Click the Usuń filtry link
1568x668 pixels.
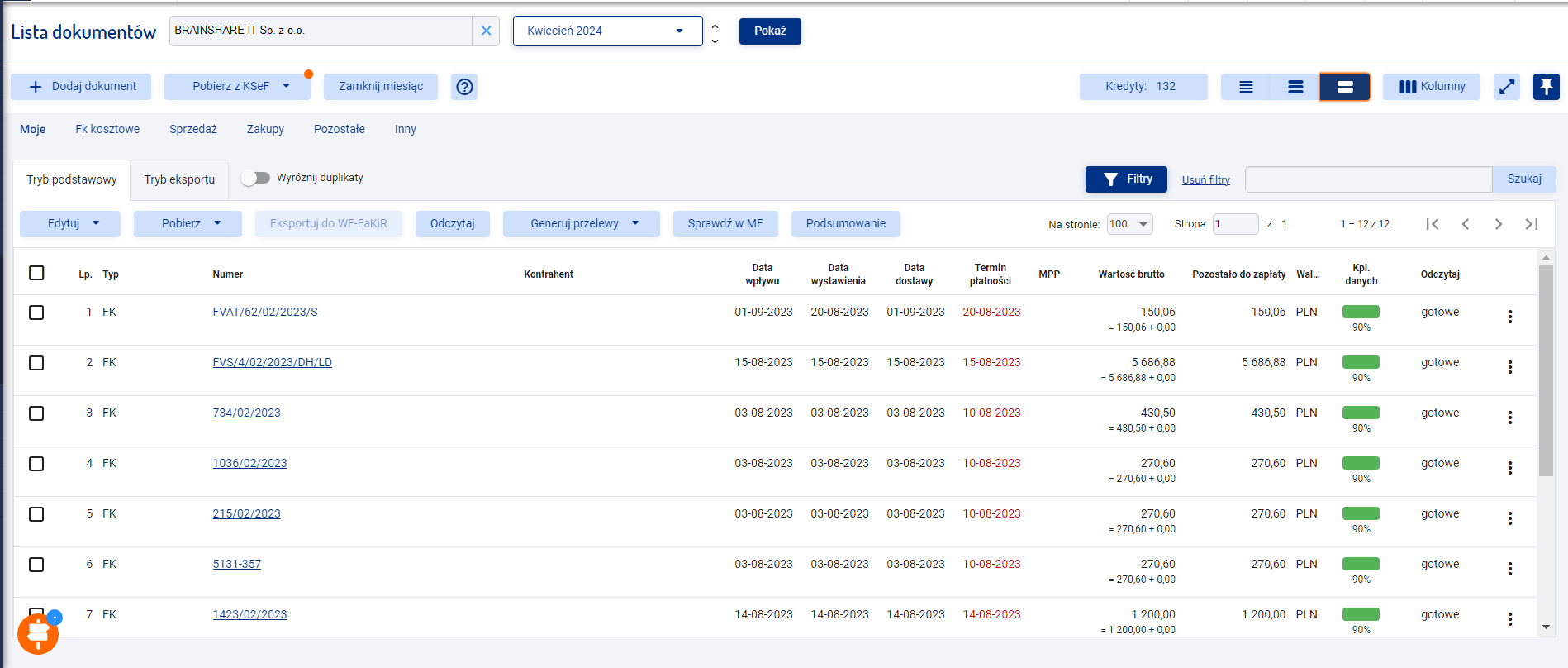click(x=1206, y=179)
